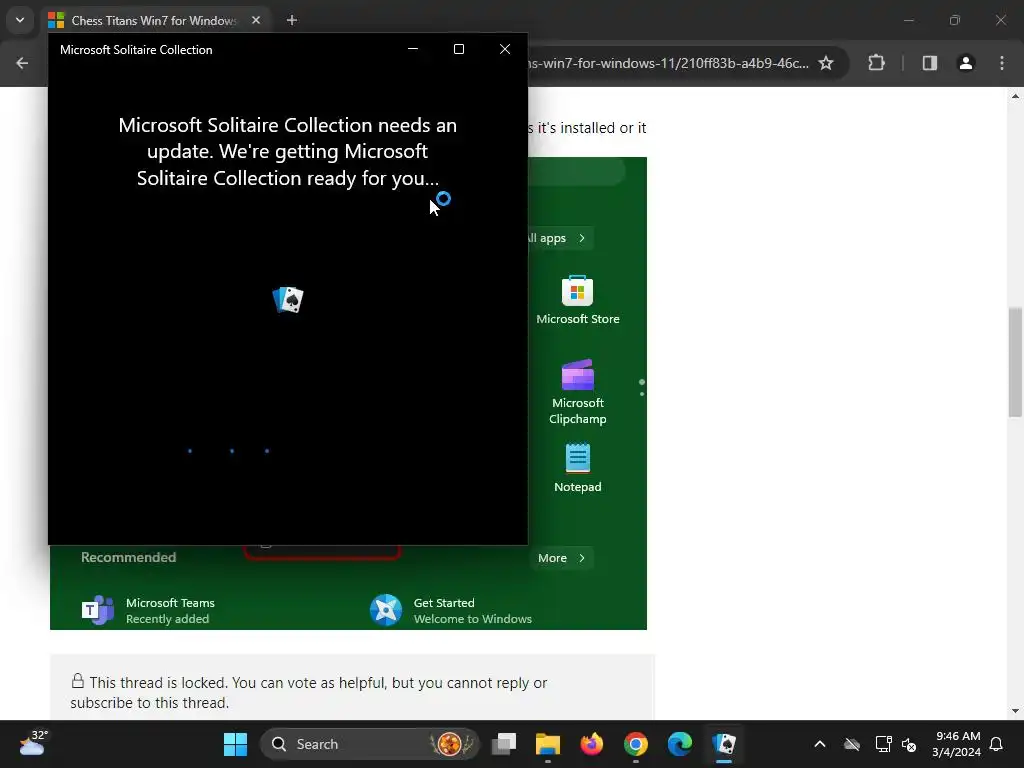Expand the hidden system tray icons
1024x768 pixels.
(820, 744)
